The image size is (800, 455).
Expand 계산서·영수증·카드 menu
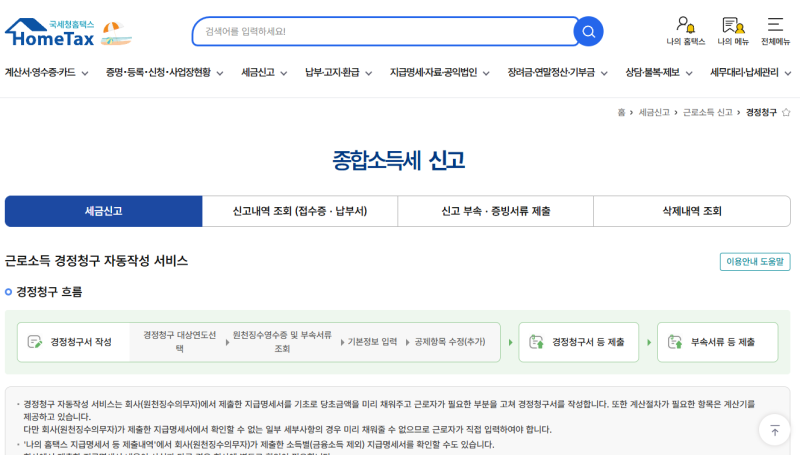click(46, 73)
